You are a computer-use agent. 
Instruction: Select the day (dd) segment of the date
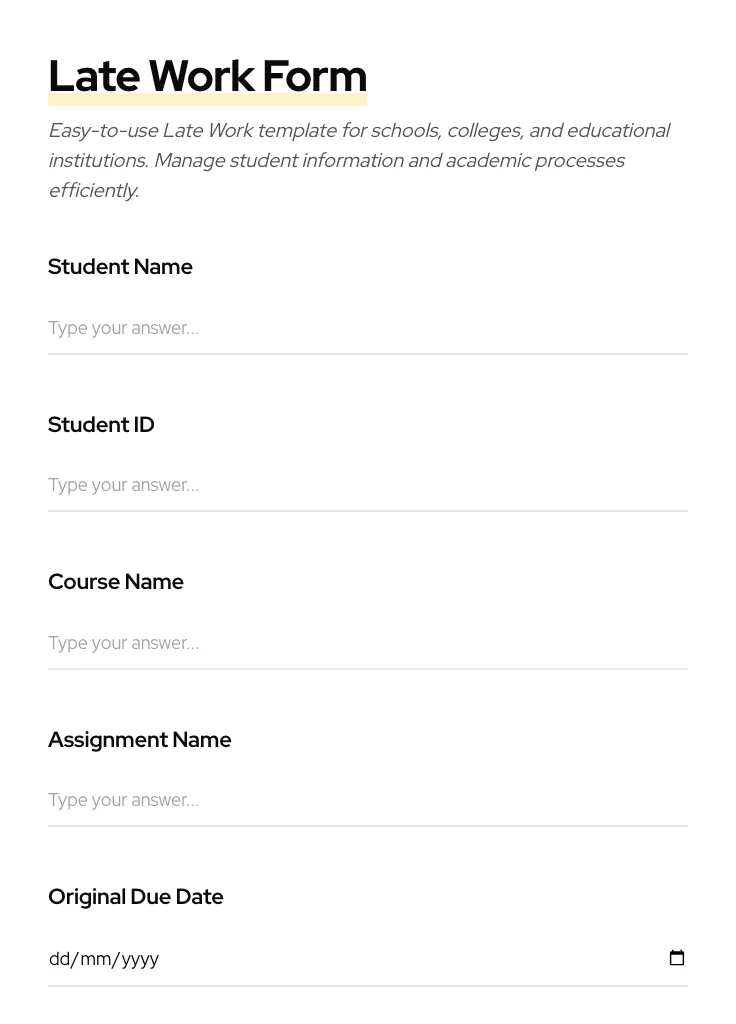(x=59, y=959)
